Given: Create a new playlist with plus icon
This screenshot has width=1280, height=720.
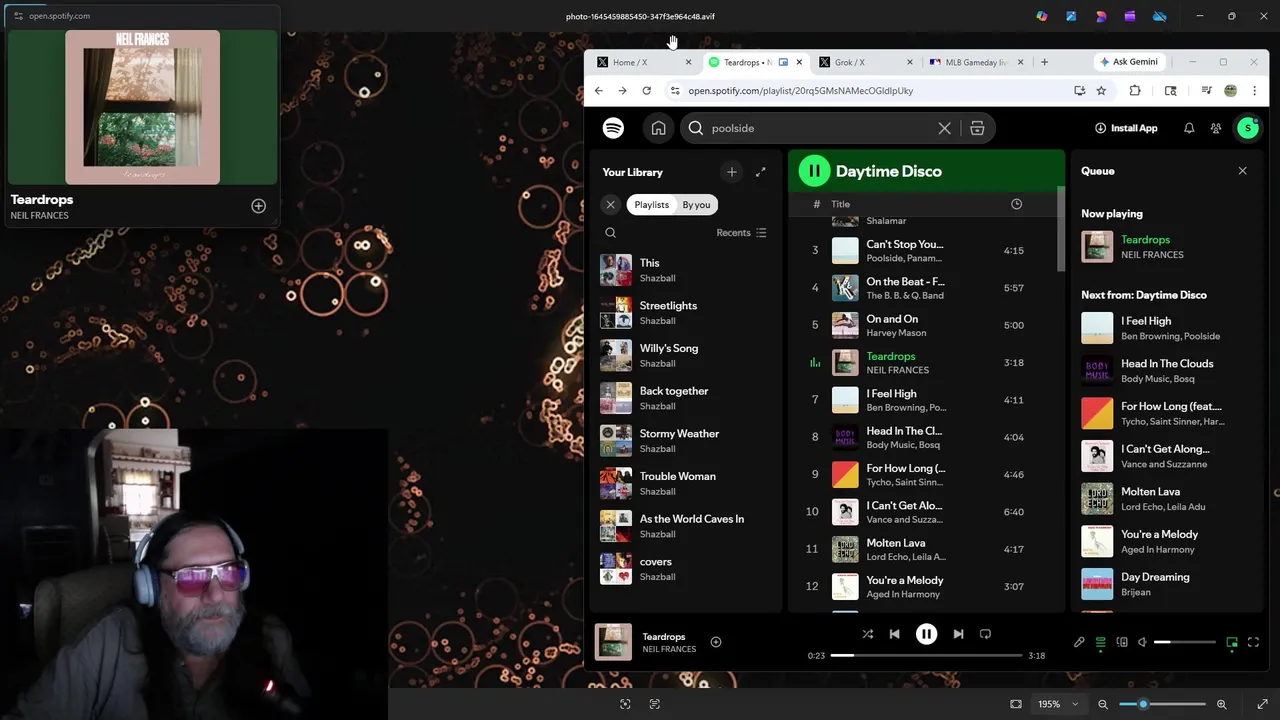Looking at the screenshot, I should point(731,172).
